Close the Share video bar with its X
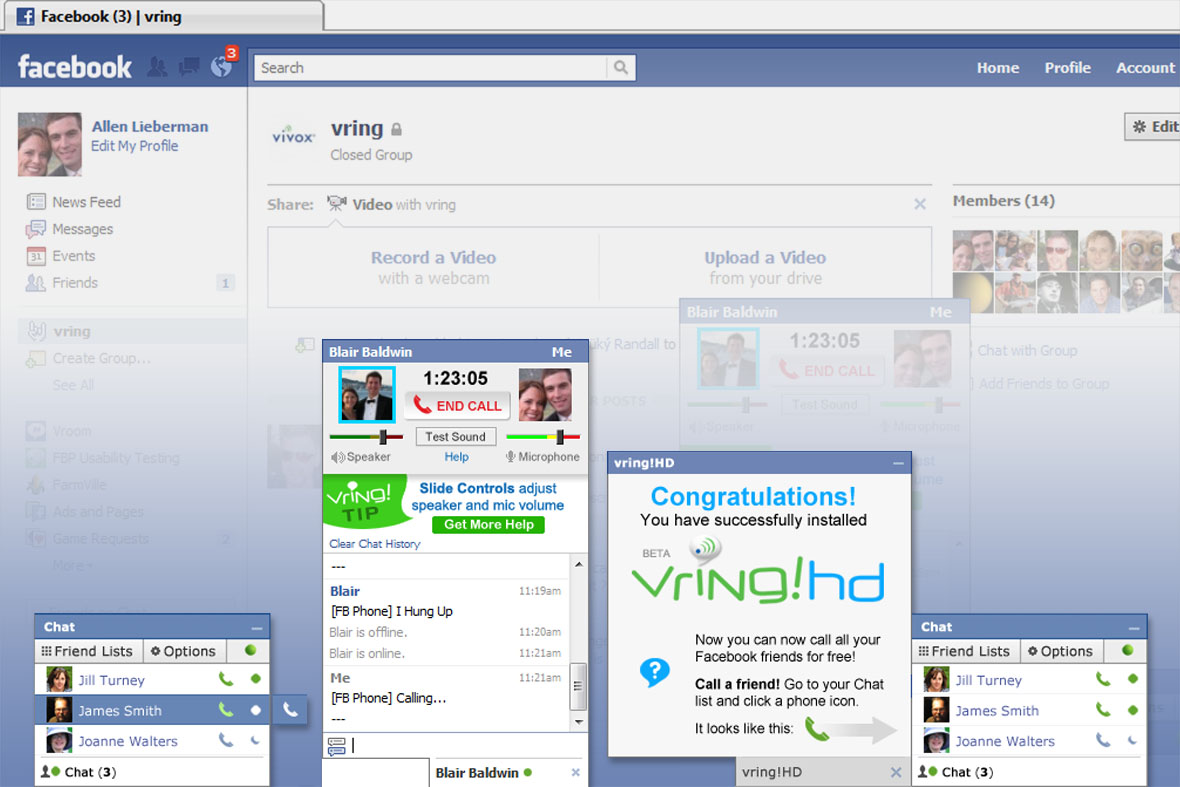 [x=920, y=204]
